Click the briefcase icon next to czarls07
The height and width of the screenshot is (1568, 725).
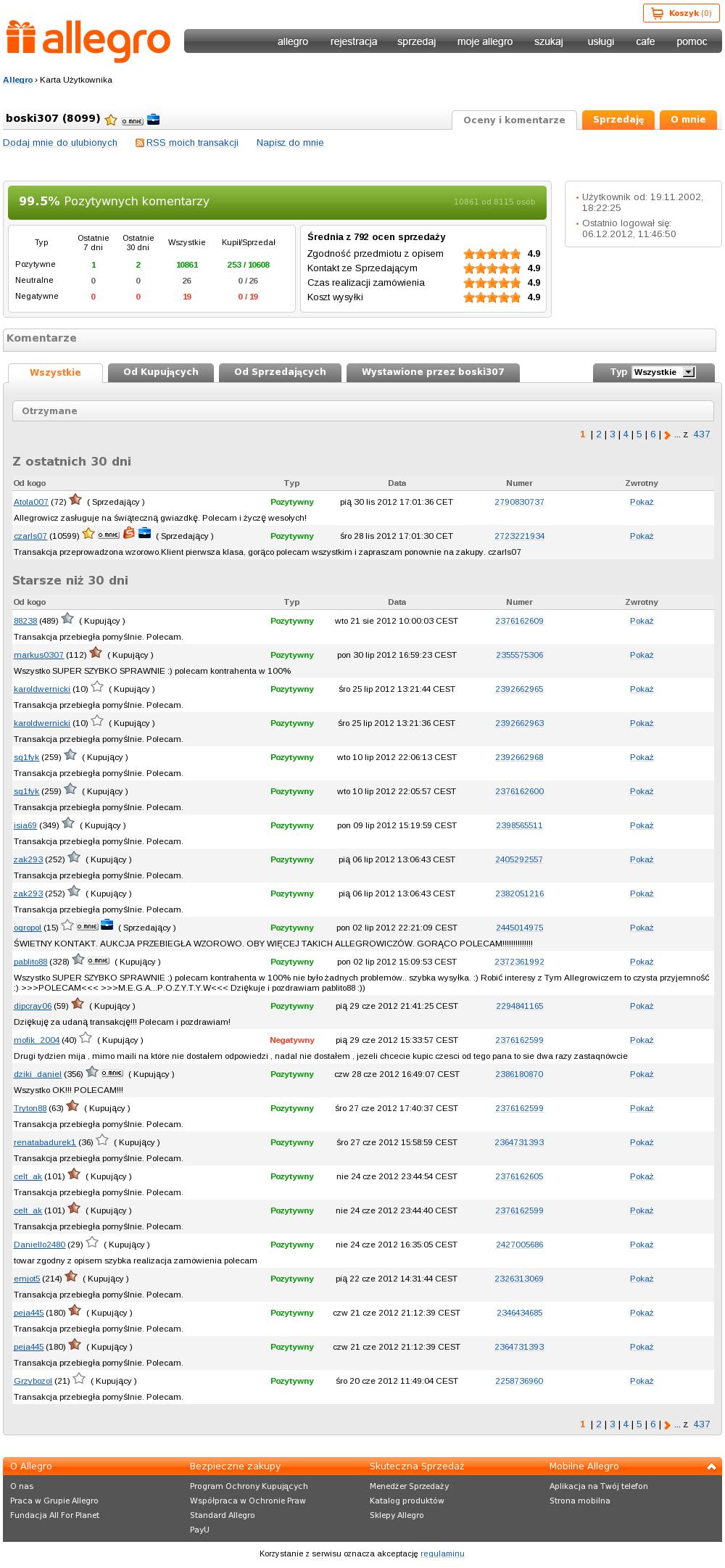pyautogui.click(x=144, y=534)
